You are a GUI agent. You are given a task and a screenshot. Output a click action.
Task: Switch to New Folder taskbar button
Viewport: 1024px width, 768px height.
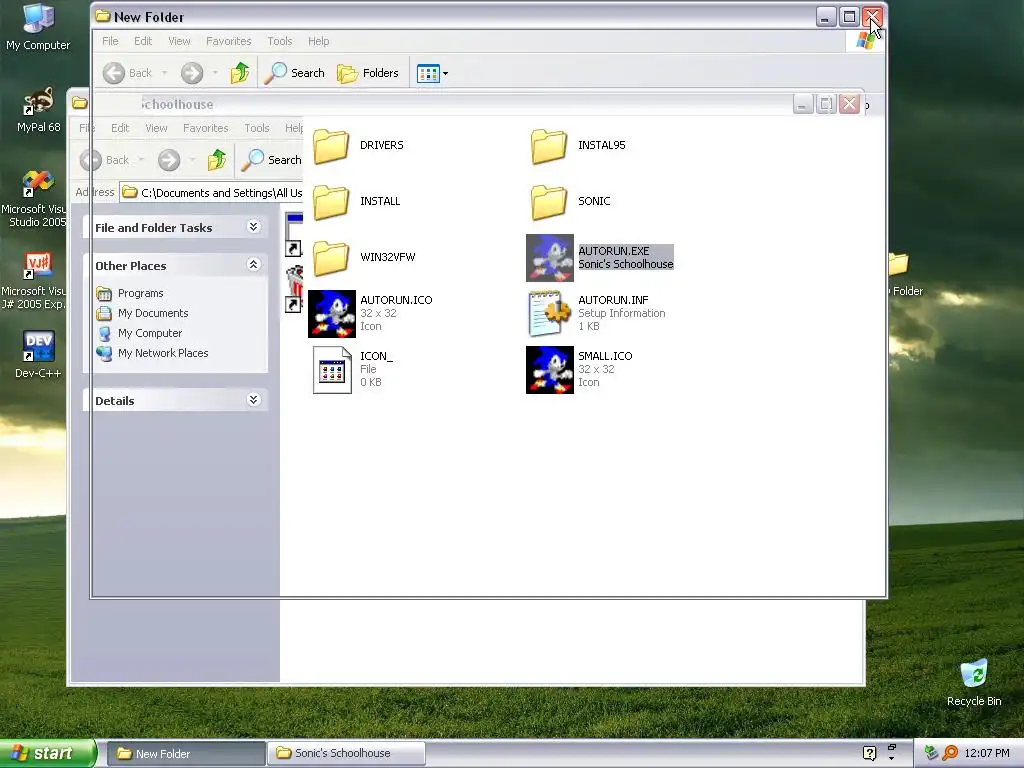pyautogui.click(x=185, y=754)
